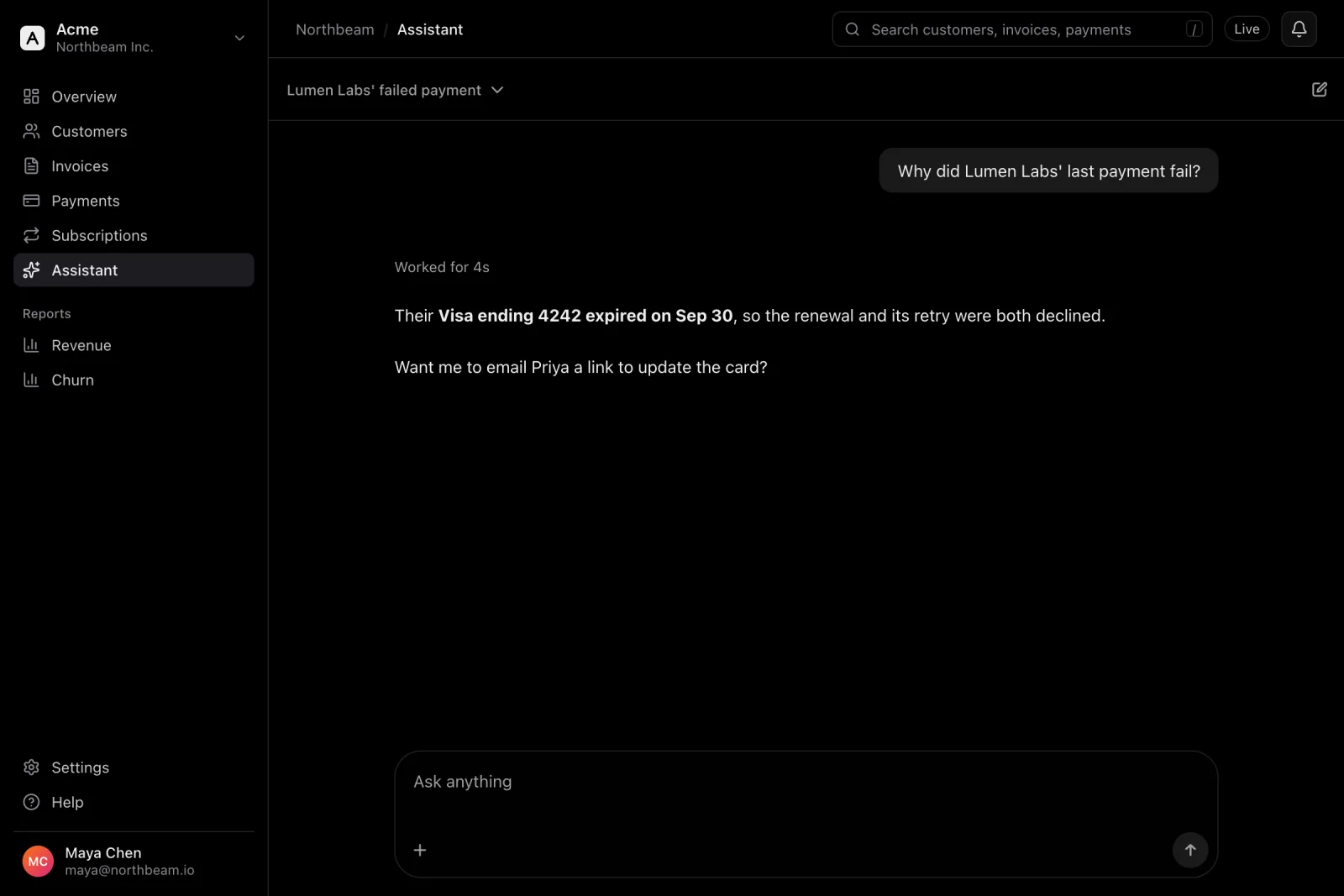1344x896 pixels.
Task: Click the Customers people icon
Action: pos(31,131)
